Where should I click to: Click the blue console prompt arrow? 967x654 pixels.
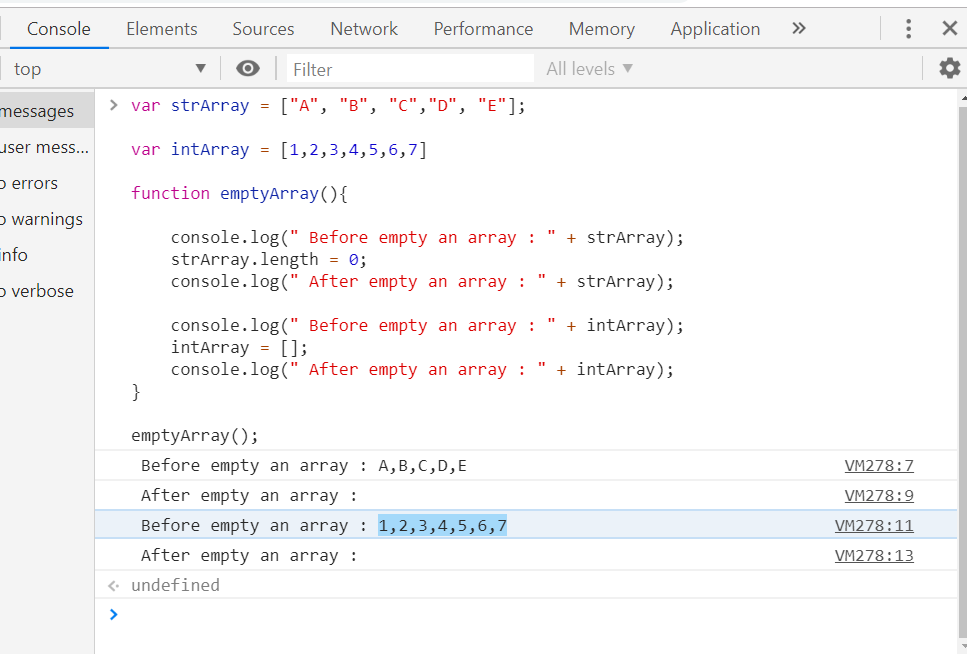113,614
